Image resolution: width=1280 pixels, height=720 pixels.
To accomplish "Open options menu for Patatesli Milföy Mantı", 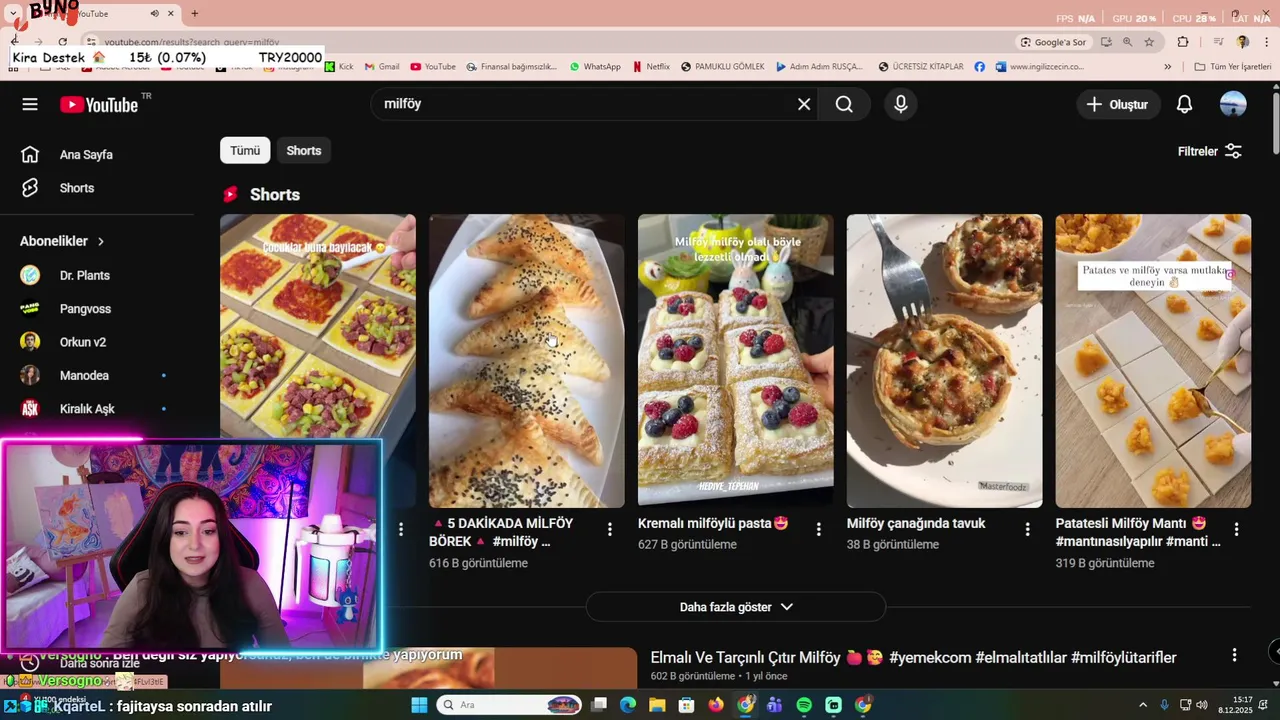I will 1236,529.
